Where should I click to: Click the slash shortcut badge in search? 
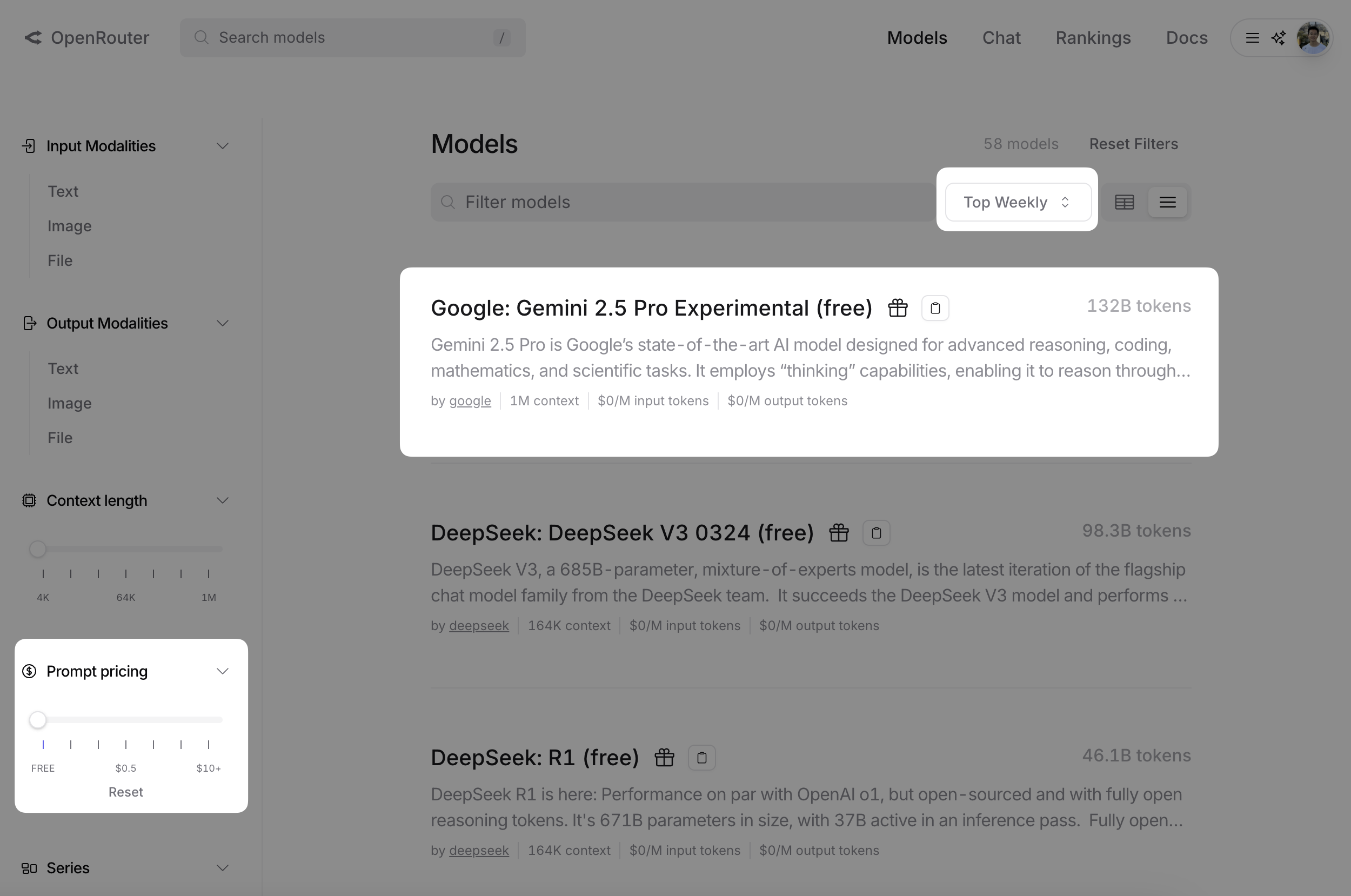coord(501,38)
